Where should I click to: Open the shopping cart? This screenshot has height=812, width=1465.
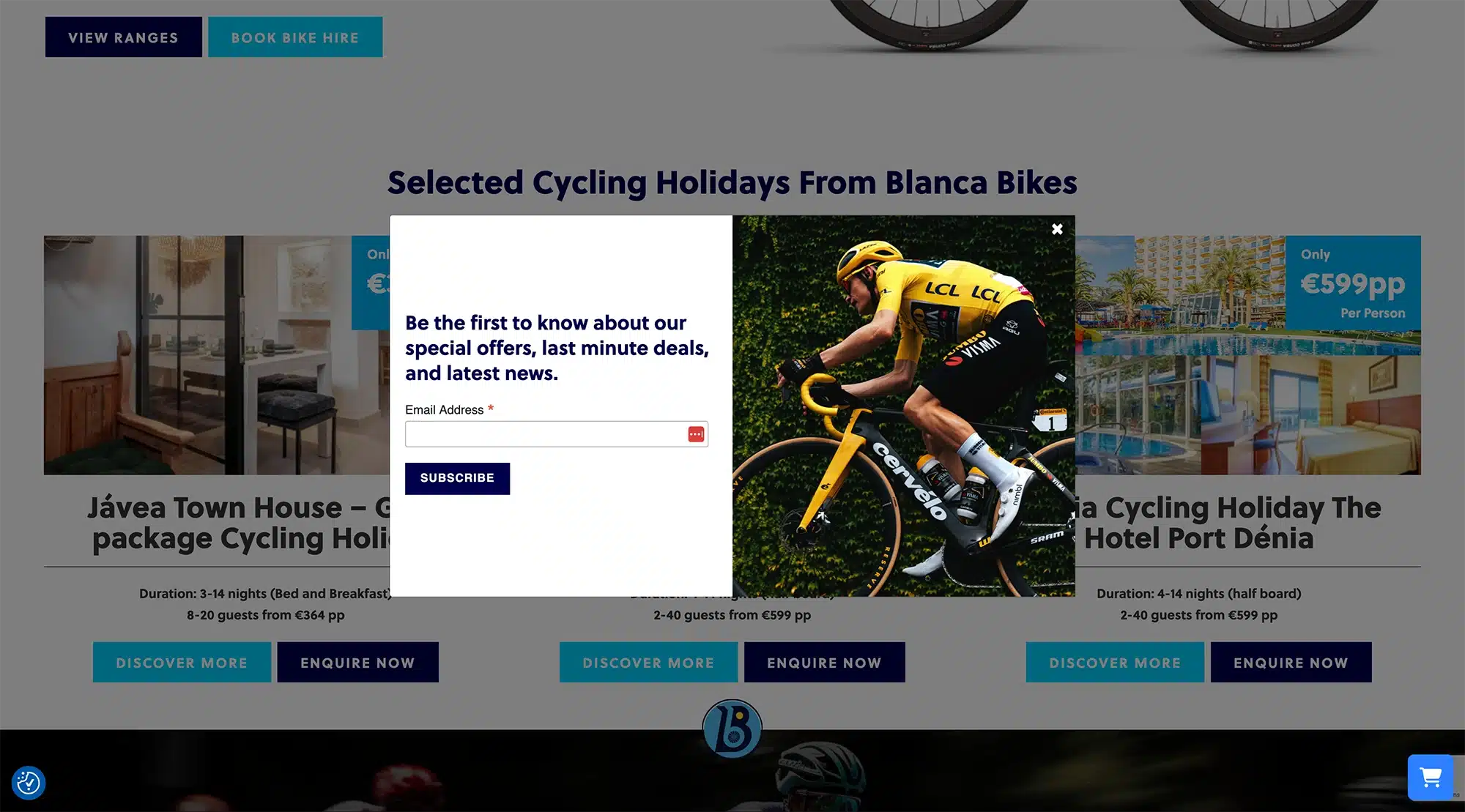click(1430, 777)
